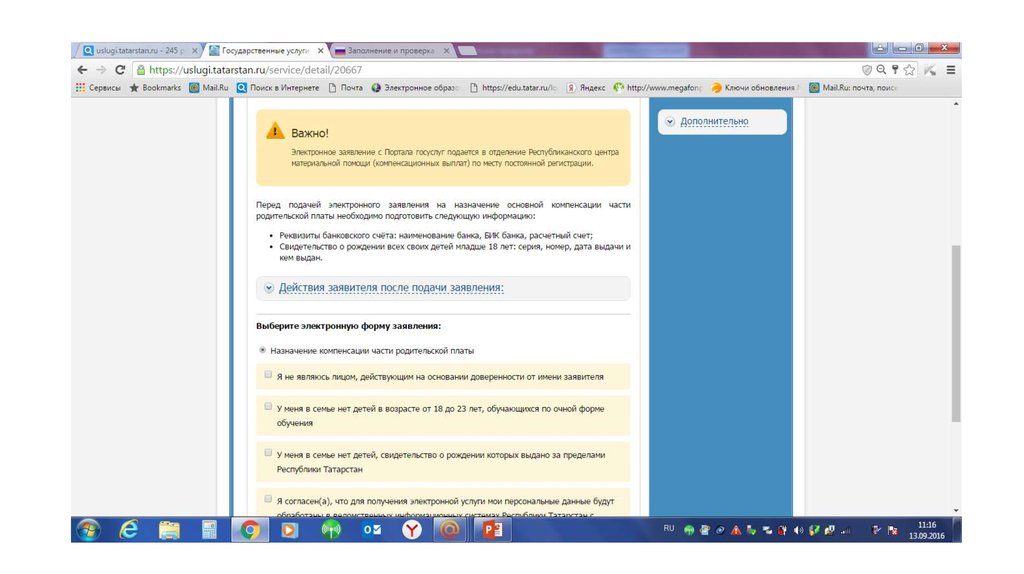Reload the page with the refresh icon
This screenshot has height=574, width=1024.
[120, 70]
